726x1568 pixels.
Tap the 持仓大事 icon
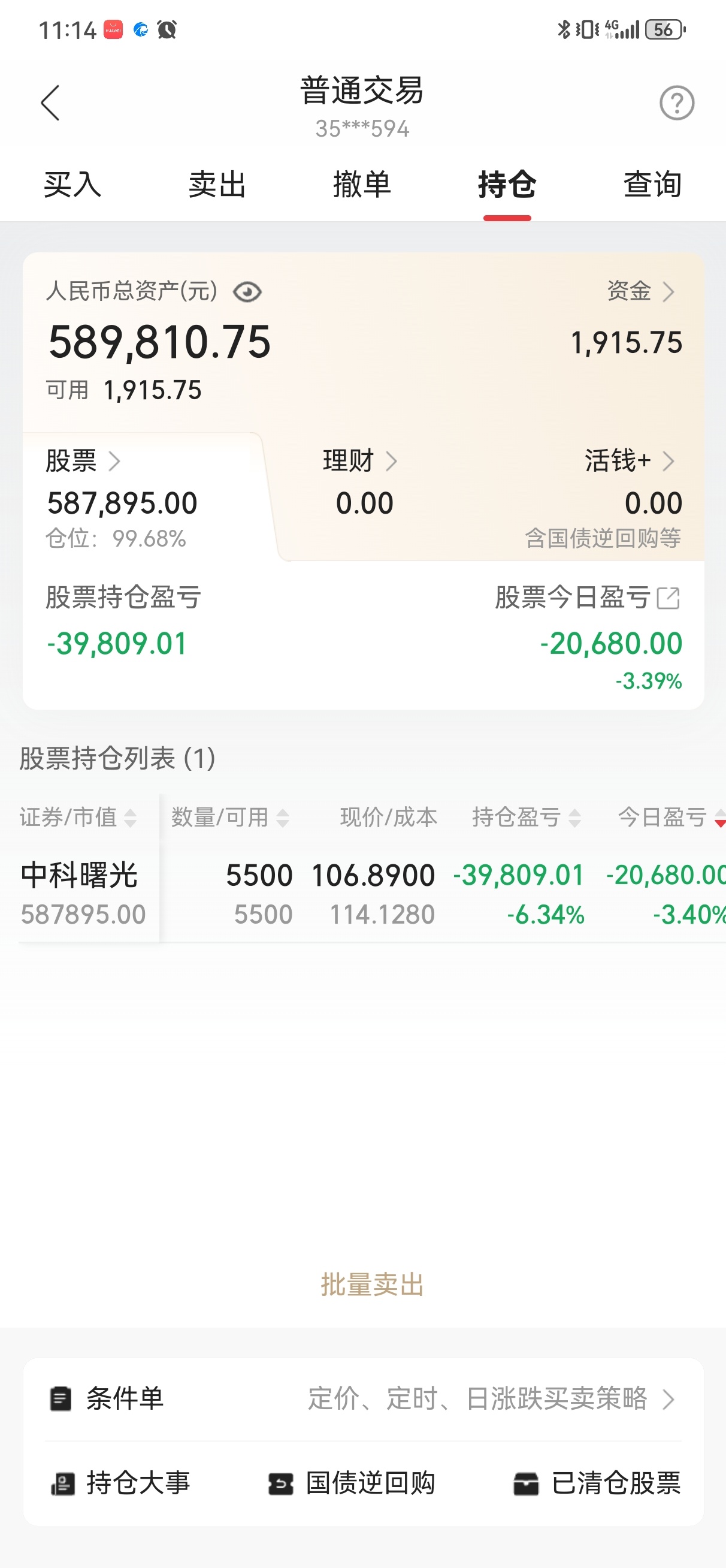63,1483
